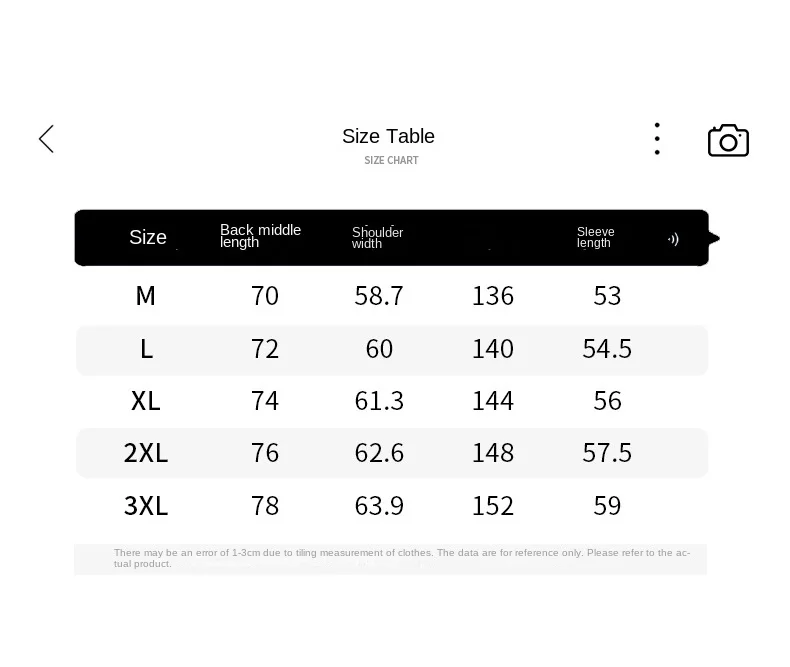
Task: Click the SIZE CHART subtitle
Action: (391, 160)
